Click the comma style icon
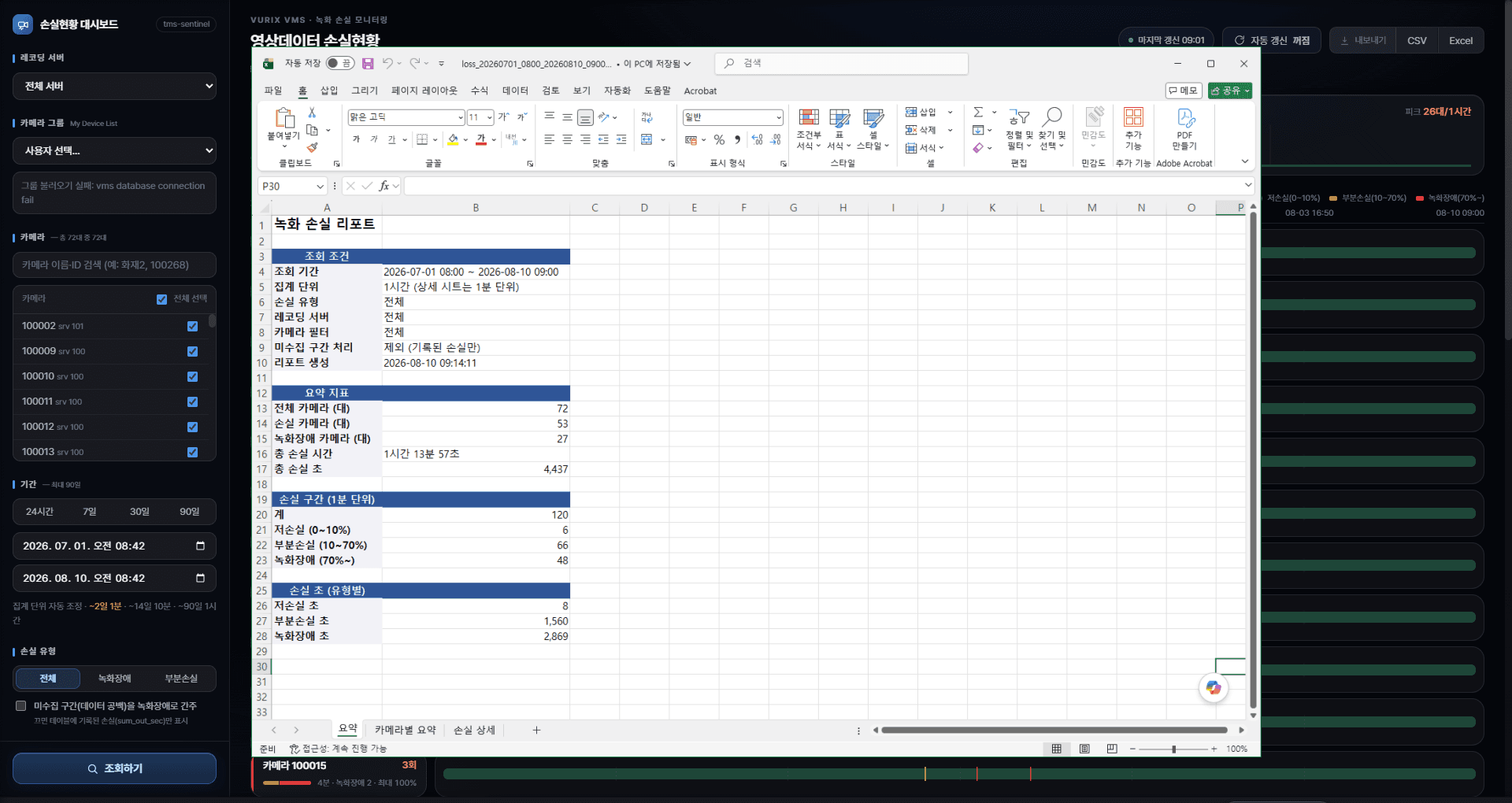This screenshot has width=1512, height=803. coord(738,139)
